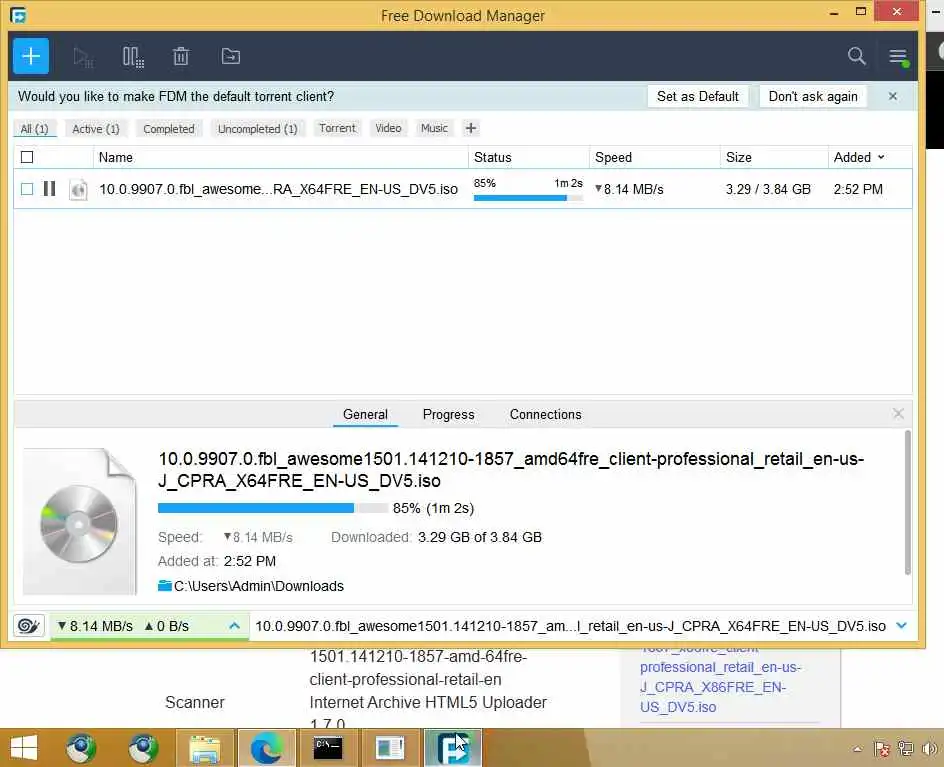
Task: Click the 0 B/s upload speed indicator
Action: [x=167, y=626]
